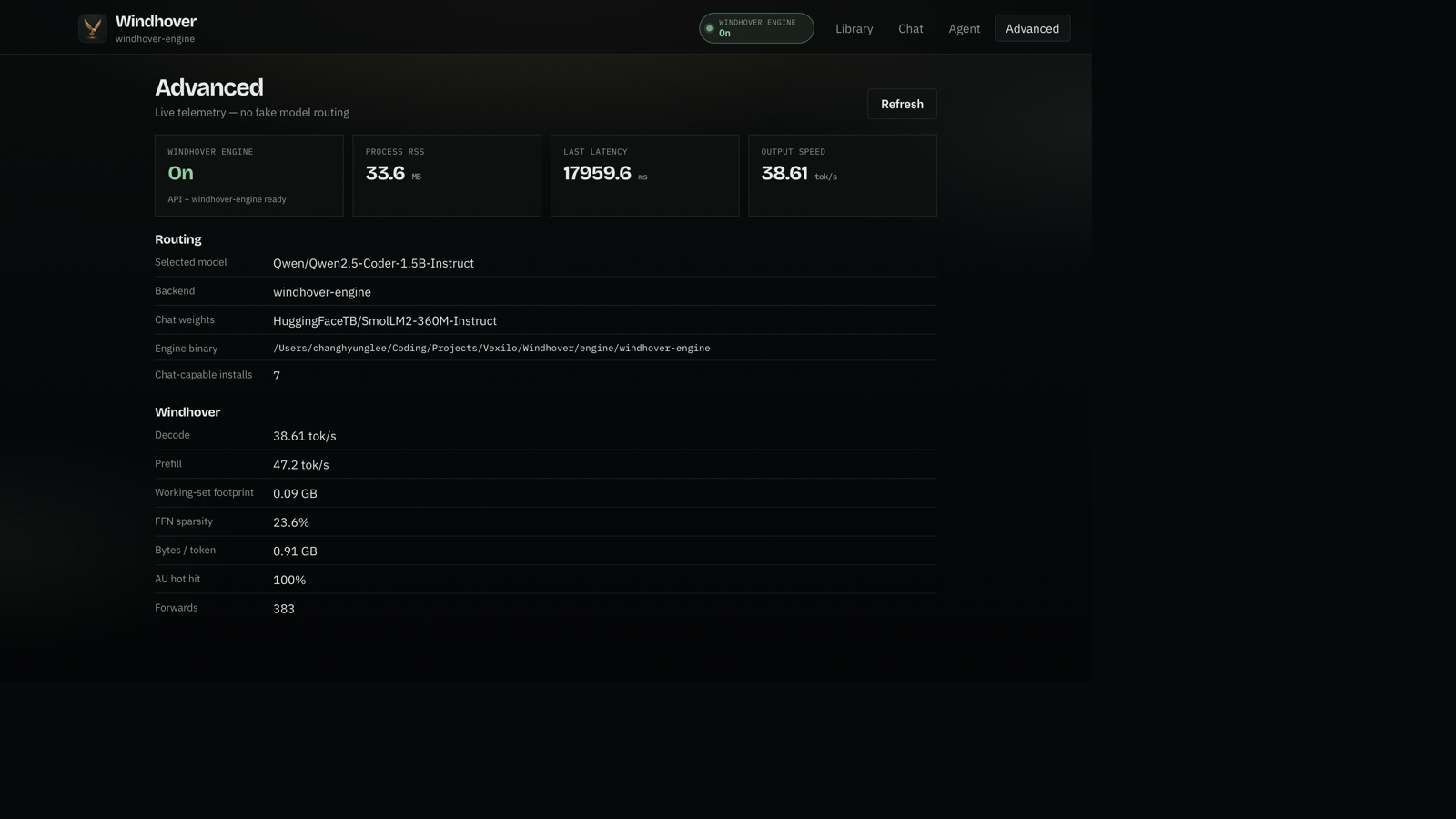Click the engine binary file path

point(491,348)
